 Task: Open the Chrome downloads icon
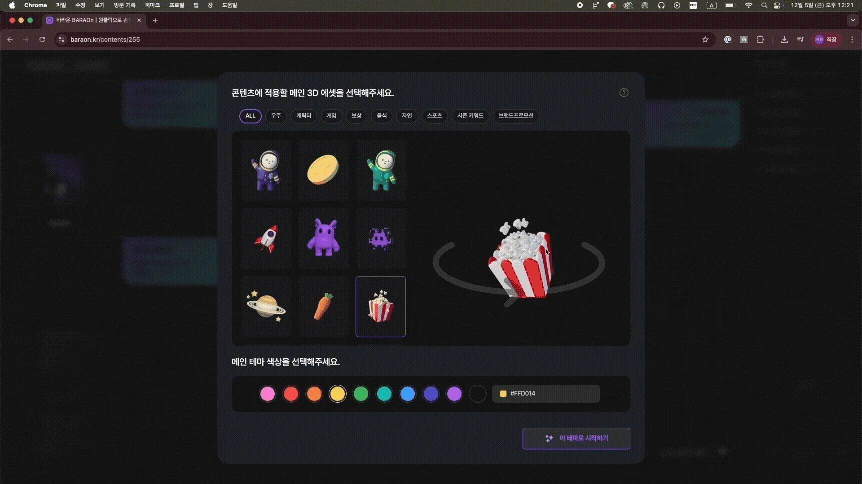[x=784, y=40]
